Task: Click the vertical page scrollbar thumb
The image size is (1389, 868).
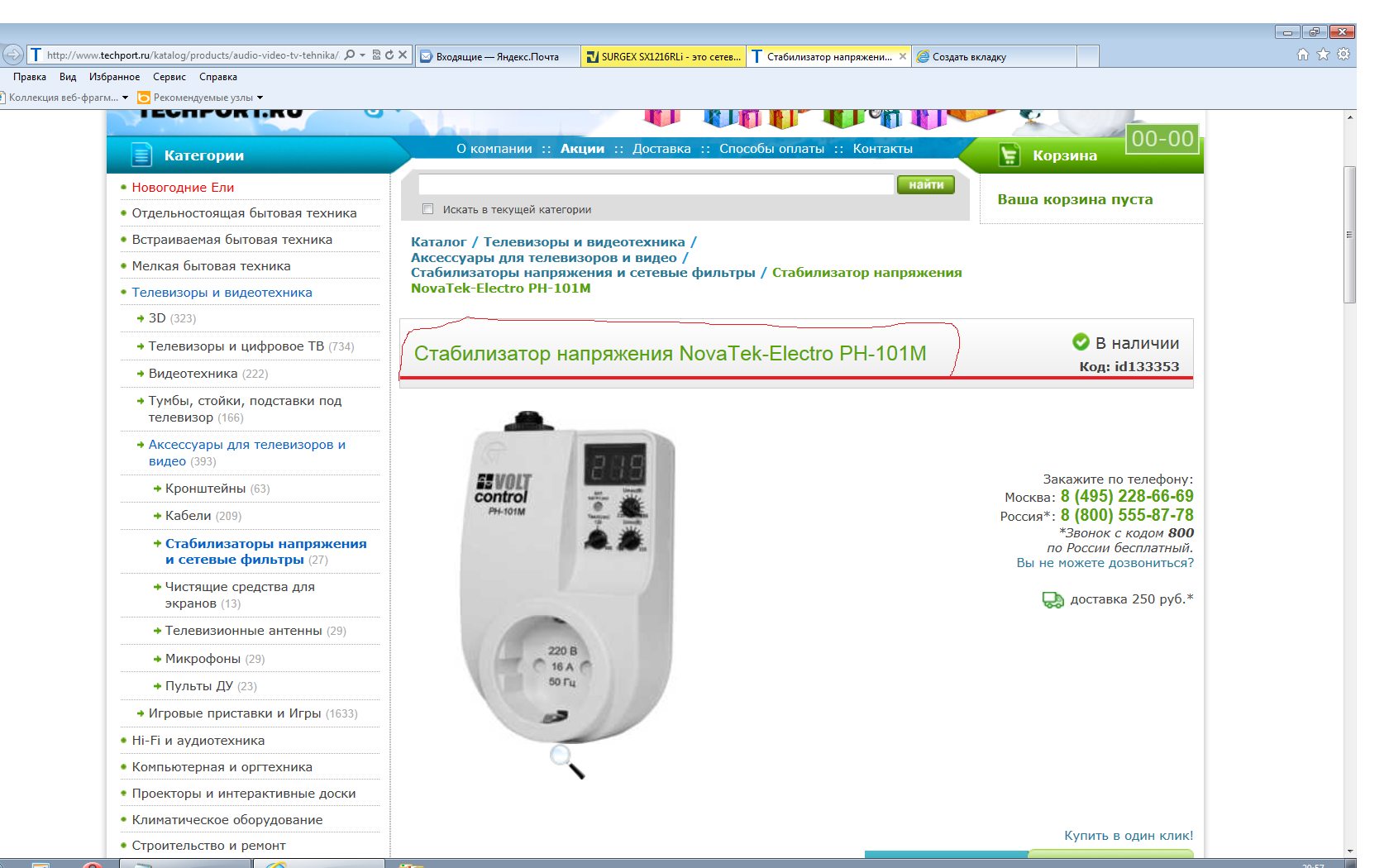Action: click(x=1349, y=235)
